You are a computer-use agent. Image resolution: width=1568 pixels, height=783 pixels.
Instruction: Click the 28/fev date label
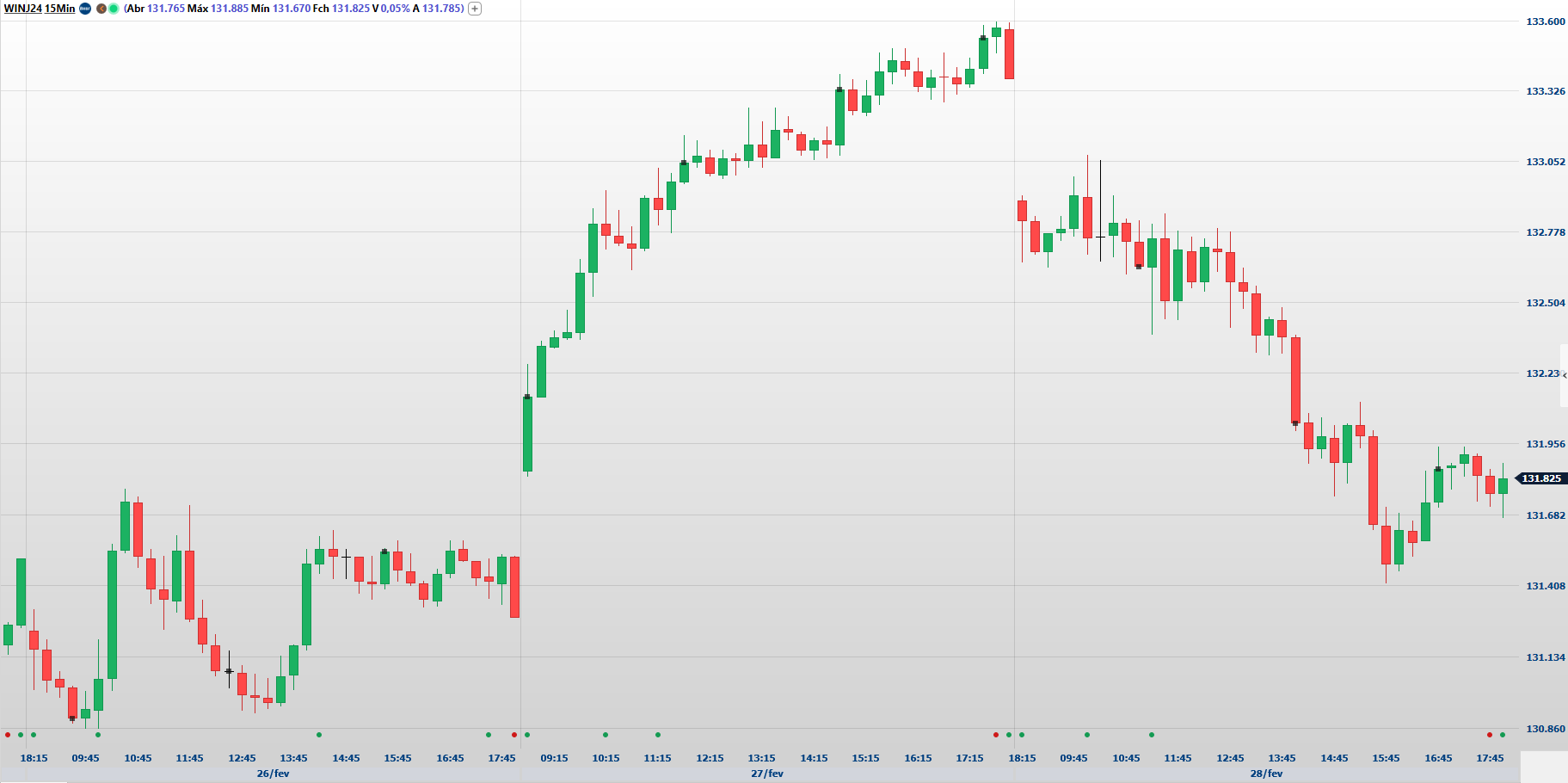[x=1266, y=774]
